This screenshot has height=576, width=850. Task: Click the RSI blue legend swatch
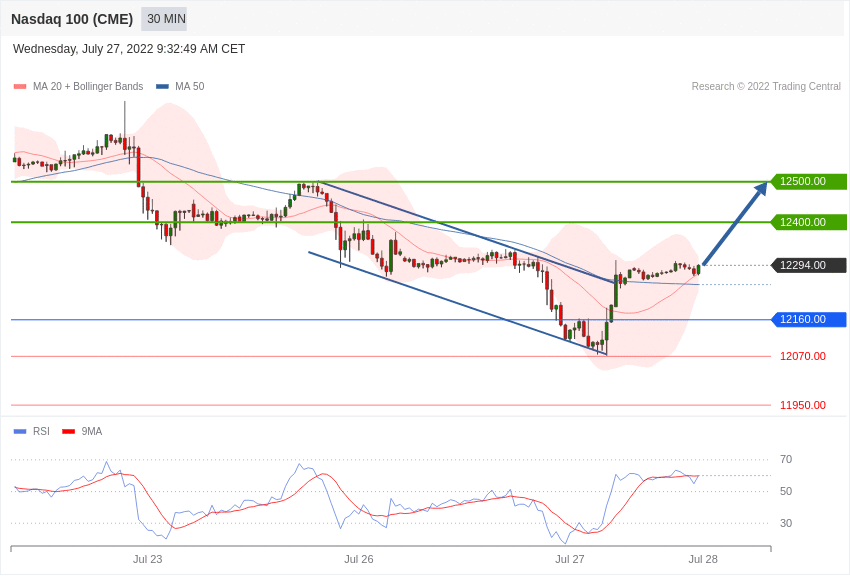[20, 432]
